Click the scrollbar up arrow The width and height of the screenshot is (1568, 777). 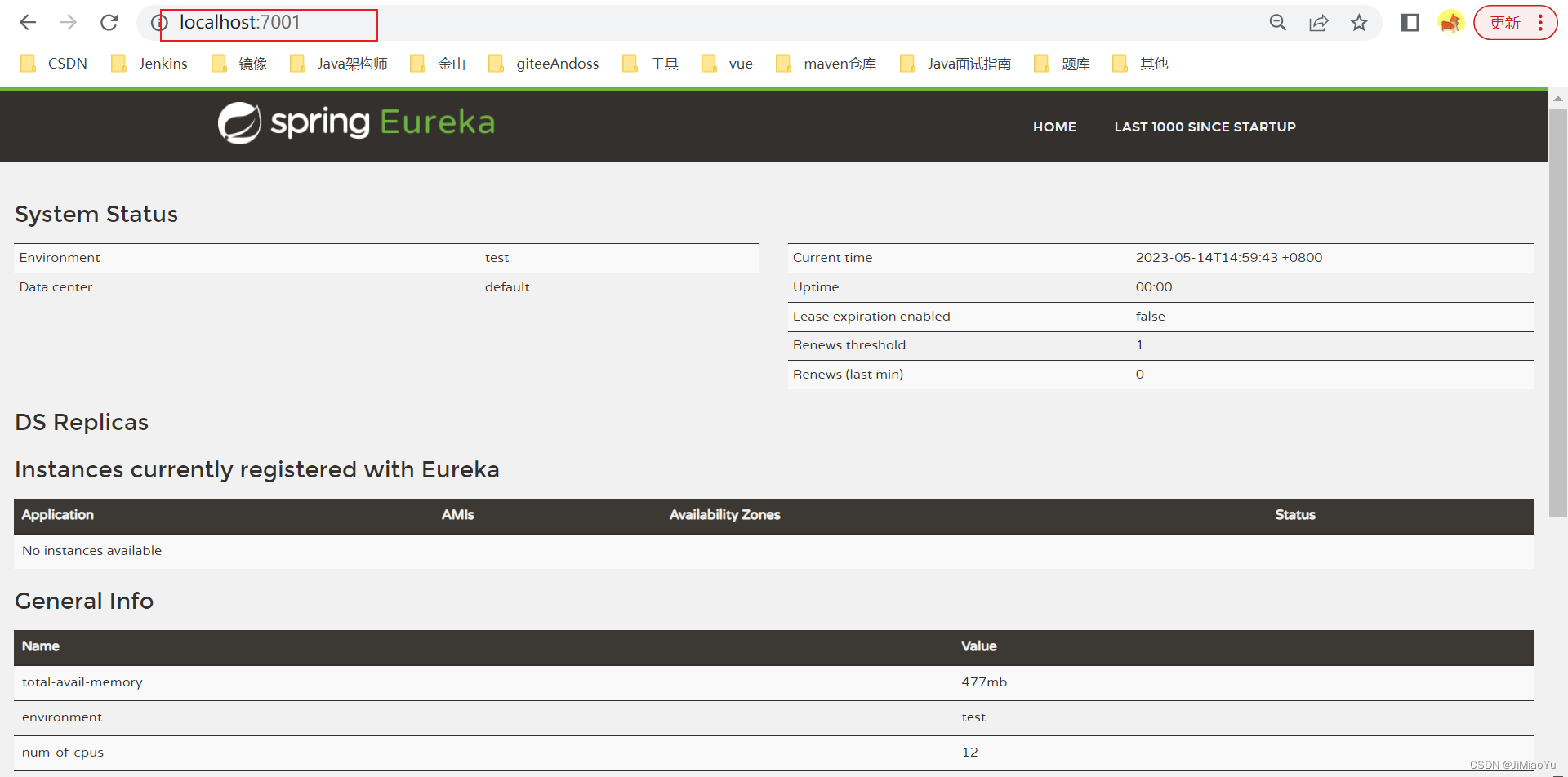1558,98
